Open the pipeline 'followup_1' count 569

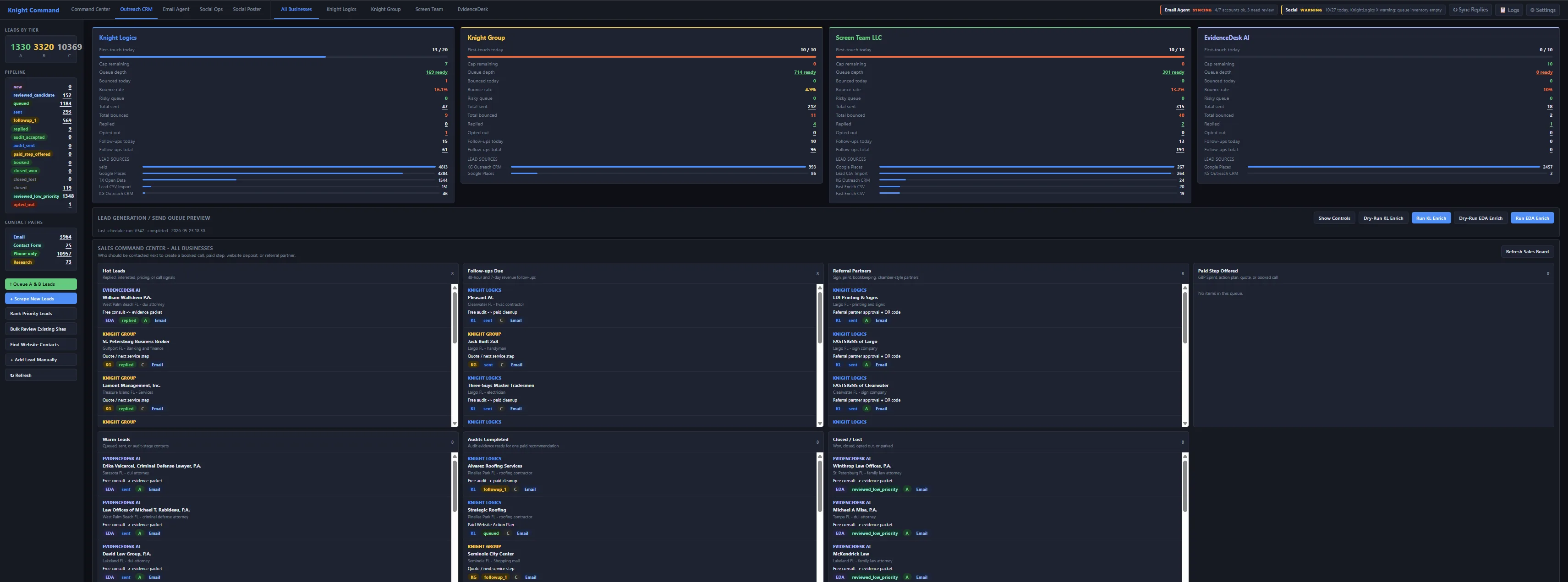pyautogui.click(x=67, y=120)
